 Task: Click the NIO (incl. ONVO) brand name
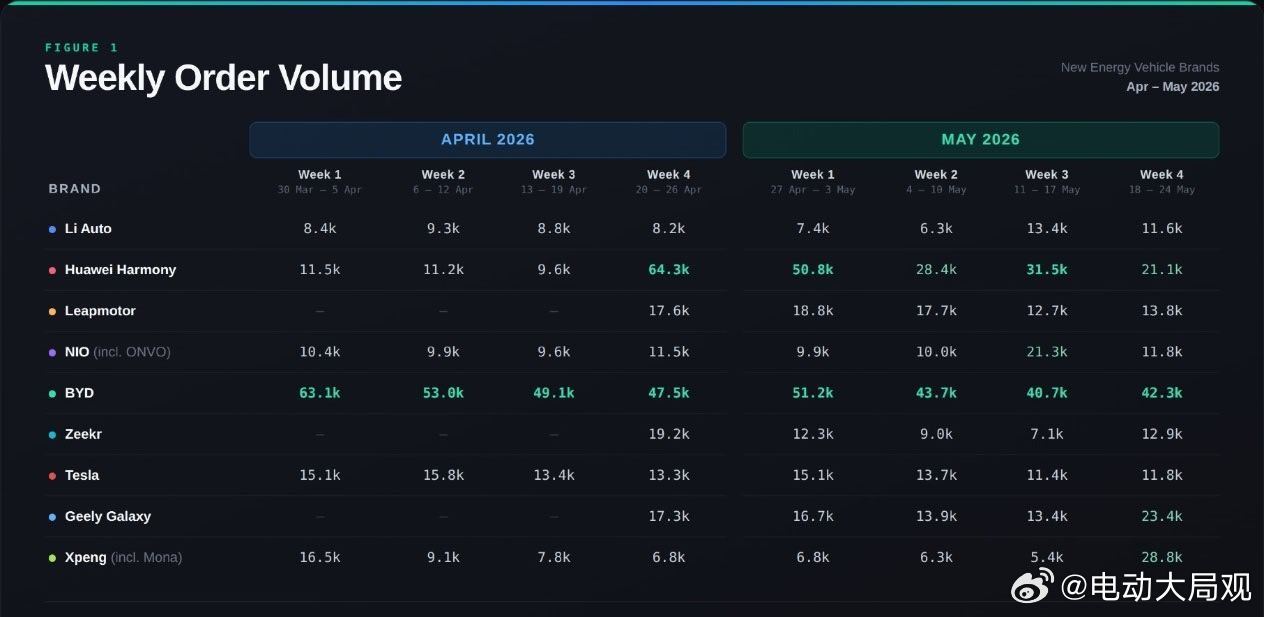(118, 352)
